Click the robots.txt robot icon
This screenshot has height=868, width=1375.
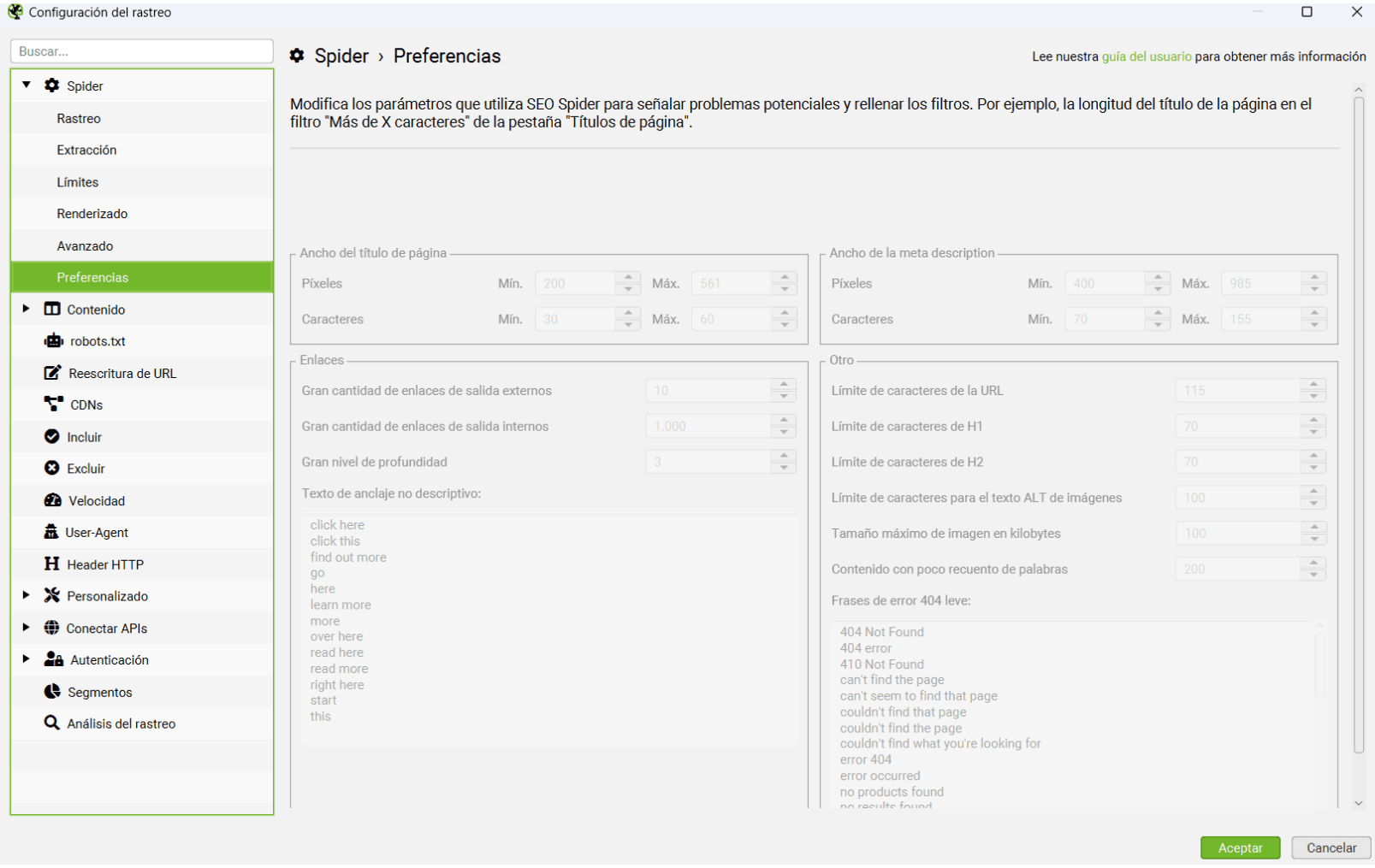click(53, 341)
